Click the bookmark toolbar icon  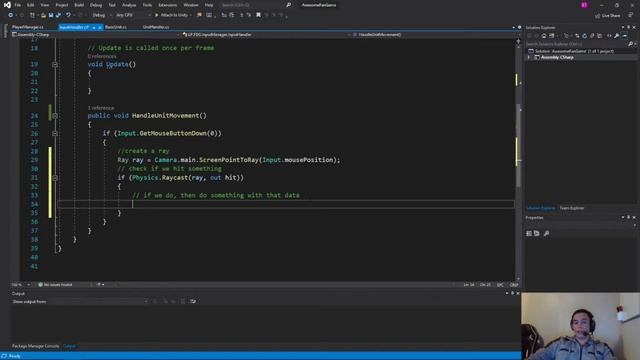pos(258,15)
